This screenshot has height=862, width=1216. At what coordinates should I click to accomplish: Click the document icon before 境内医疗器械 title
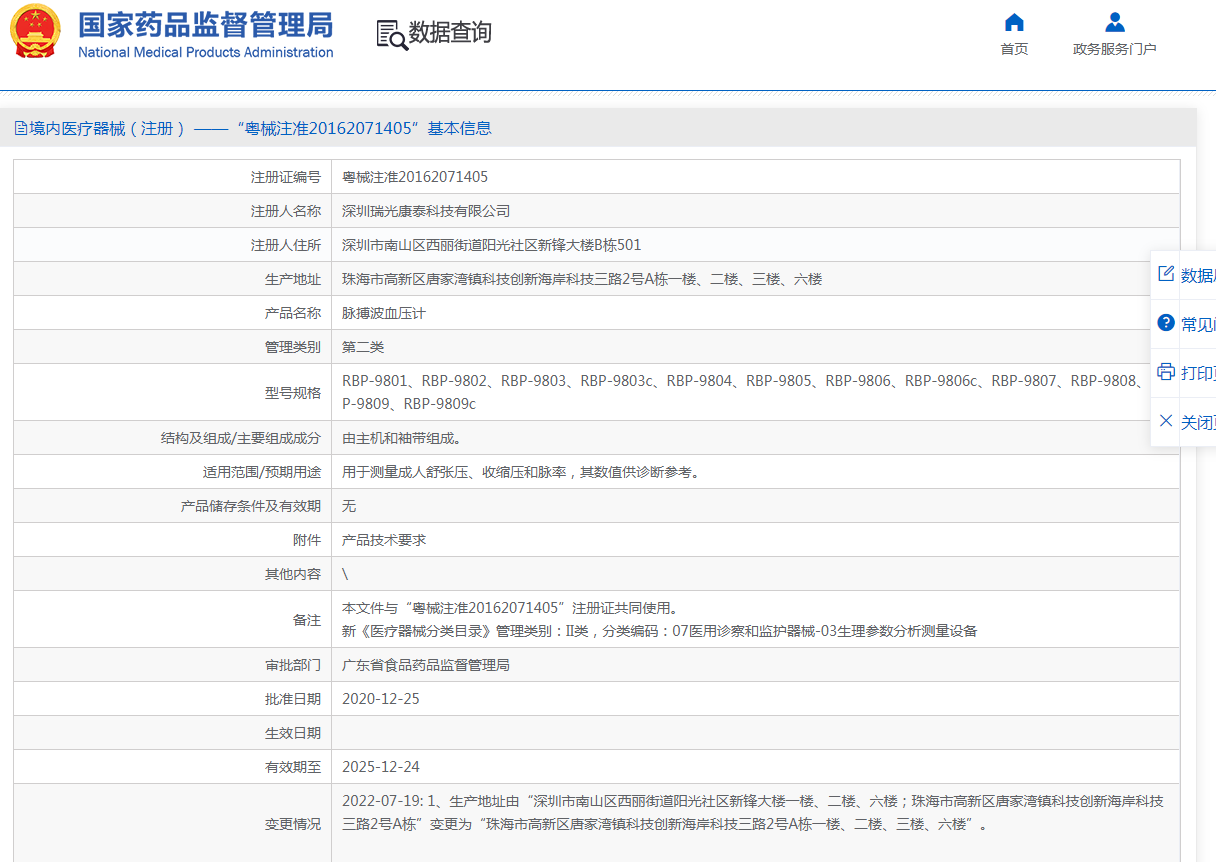(x=20, y=128)
